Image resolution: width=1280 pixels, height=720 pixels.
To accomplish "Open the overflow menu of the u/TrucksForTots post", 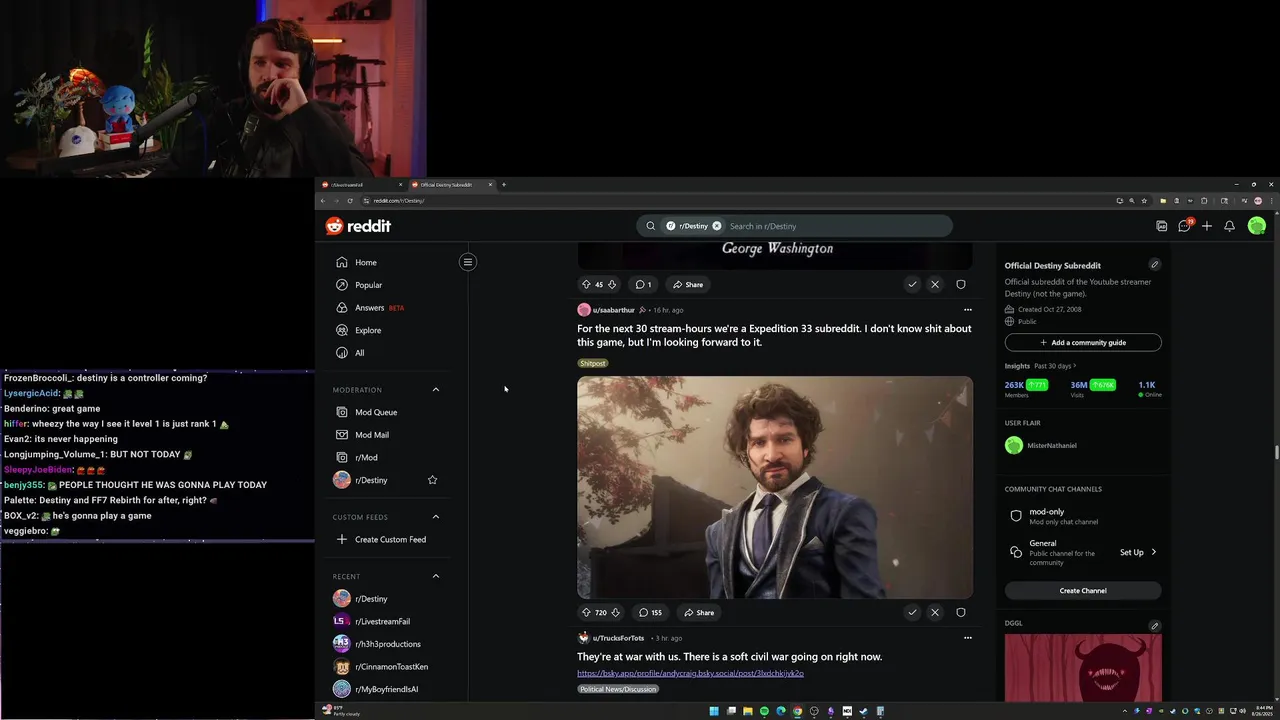I will 967,638.
